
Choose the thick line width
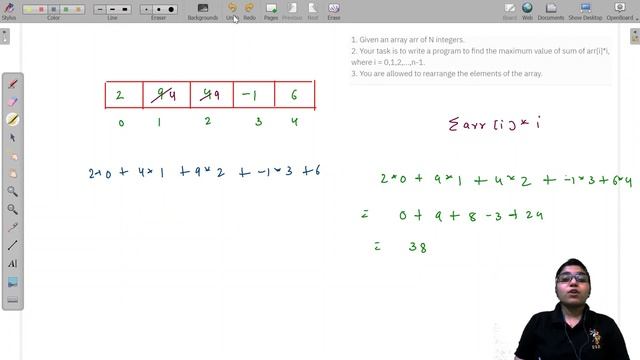(x=124, y=9)
